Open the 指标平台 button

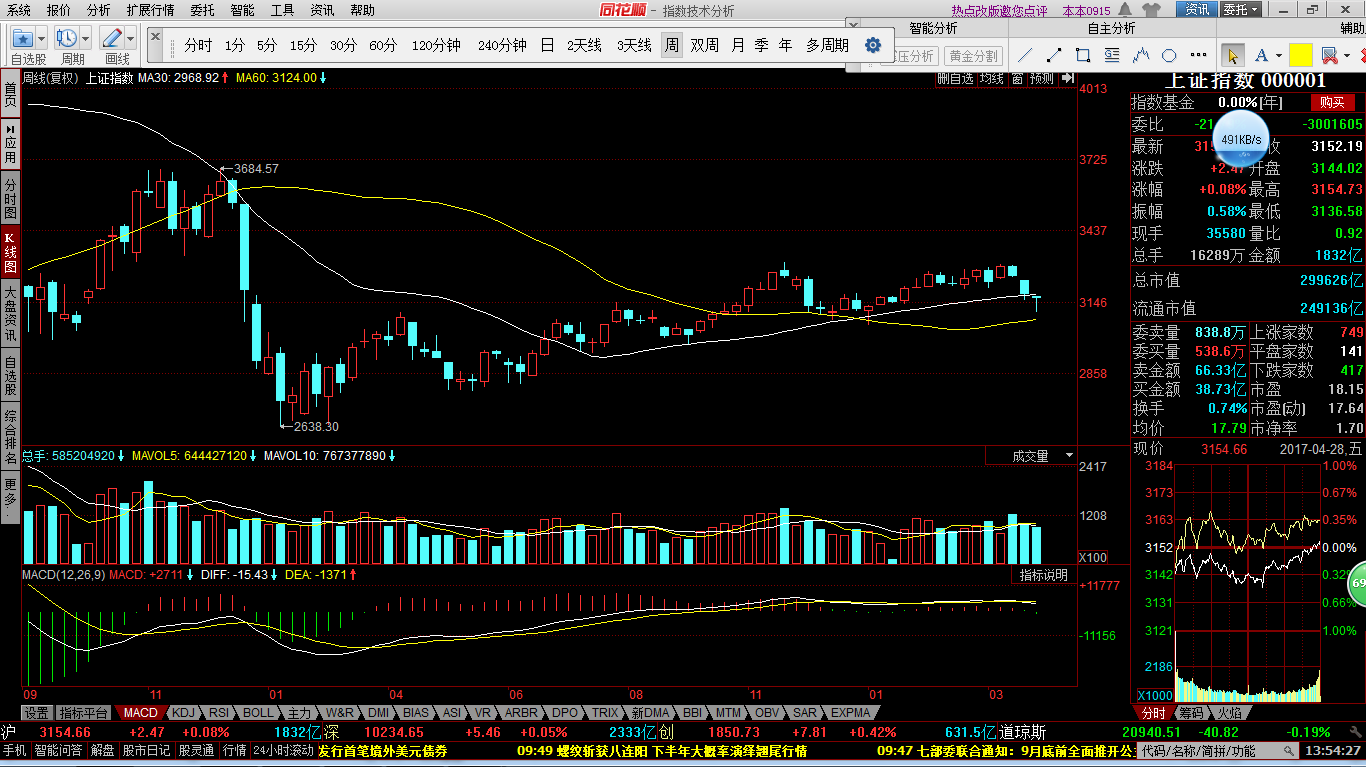click(83, 713)
